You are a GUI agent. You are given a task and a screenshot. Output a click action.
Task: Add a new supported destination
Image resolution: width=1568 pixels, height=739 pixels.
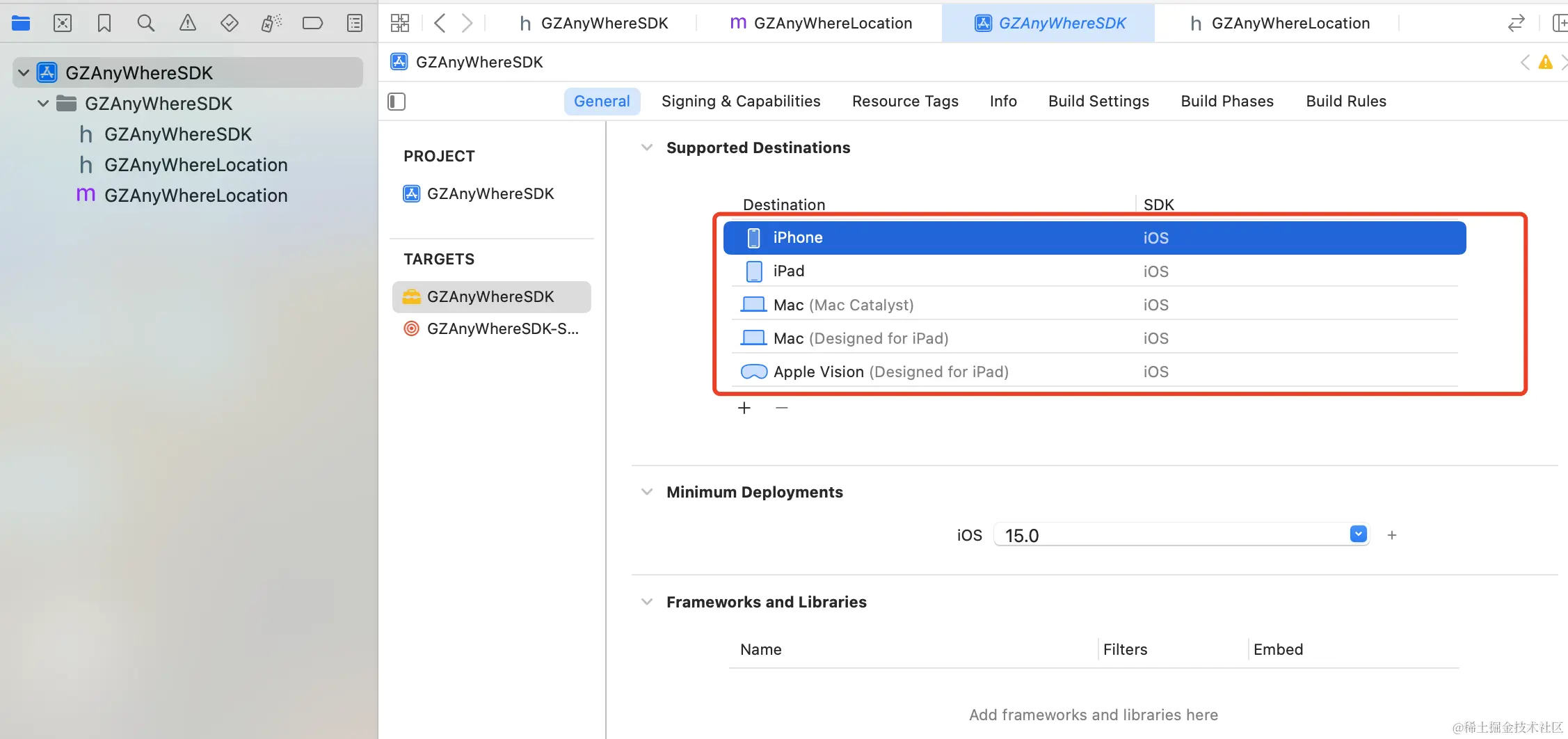point(744,408)
